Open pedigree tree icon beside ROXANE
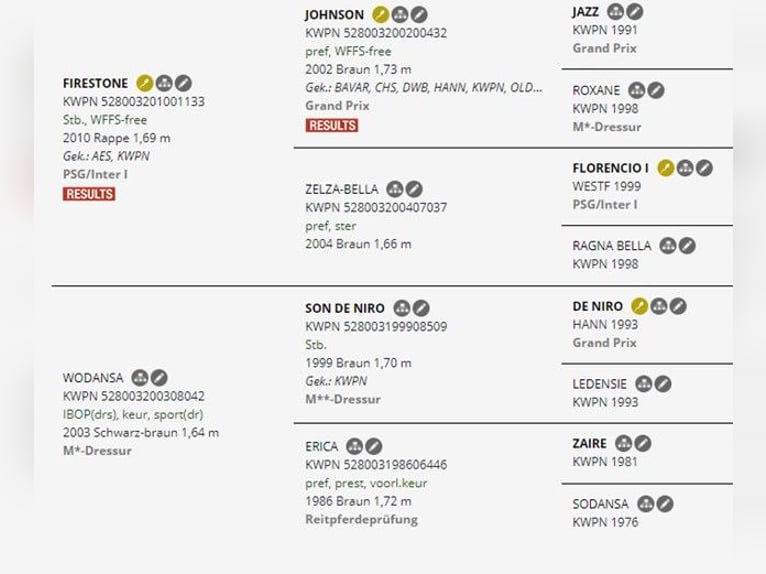 point(637,90)
